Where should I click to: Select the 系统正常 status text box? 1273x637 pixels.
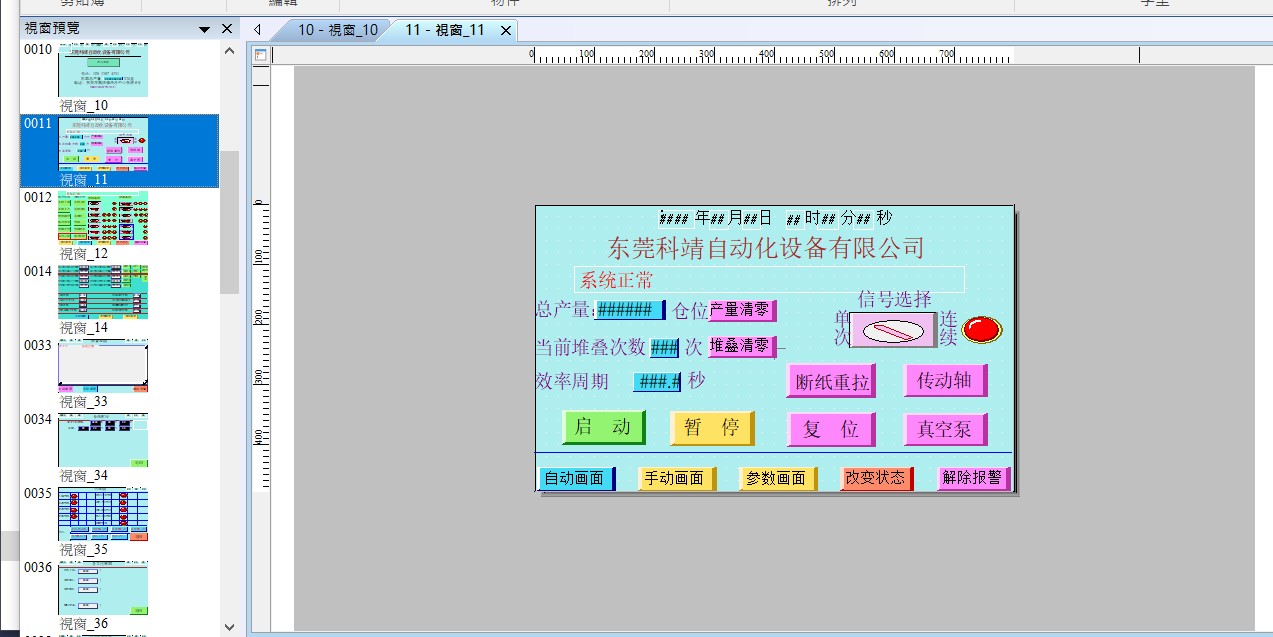coord(769,280)
